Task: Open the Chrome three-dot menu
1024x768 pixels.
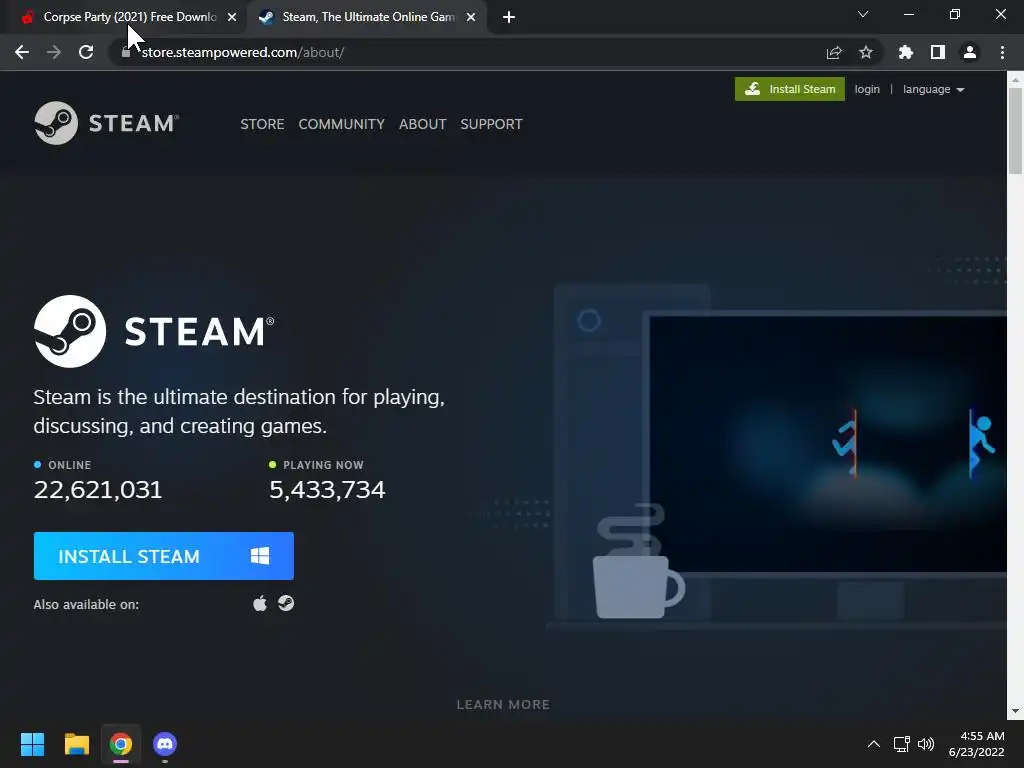Action: tap(1002, 52)
